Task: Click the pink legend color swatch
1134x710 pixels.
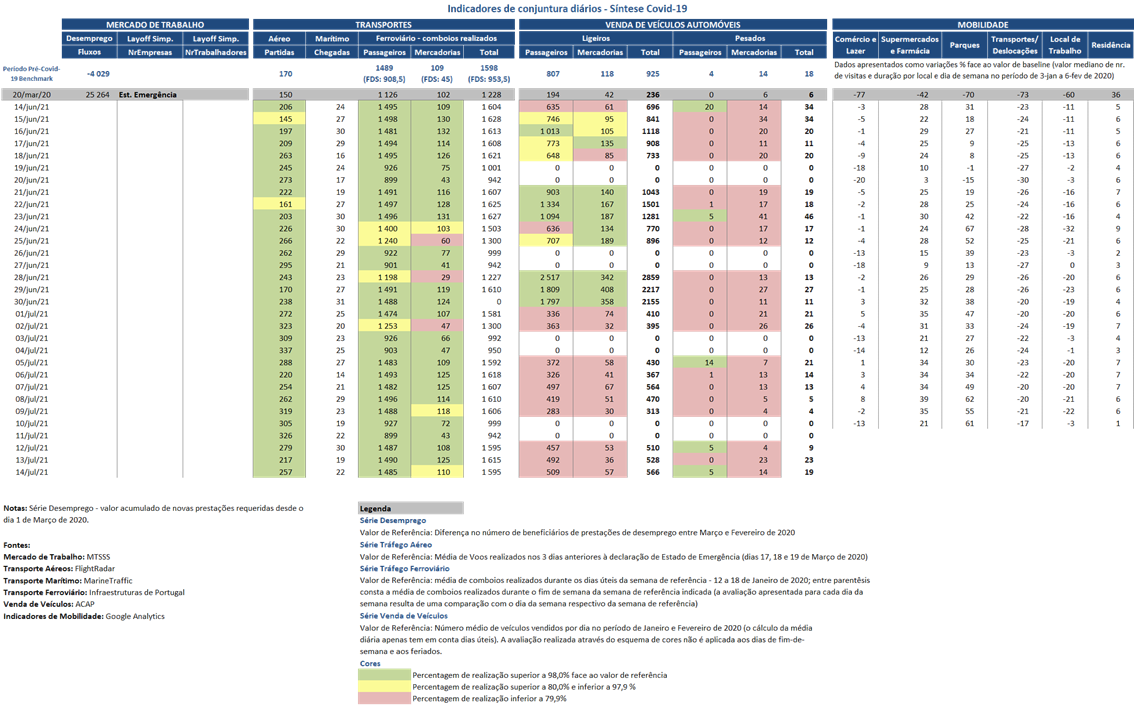Action: pos(384,698)
